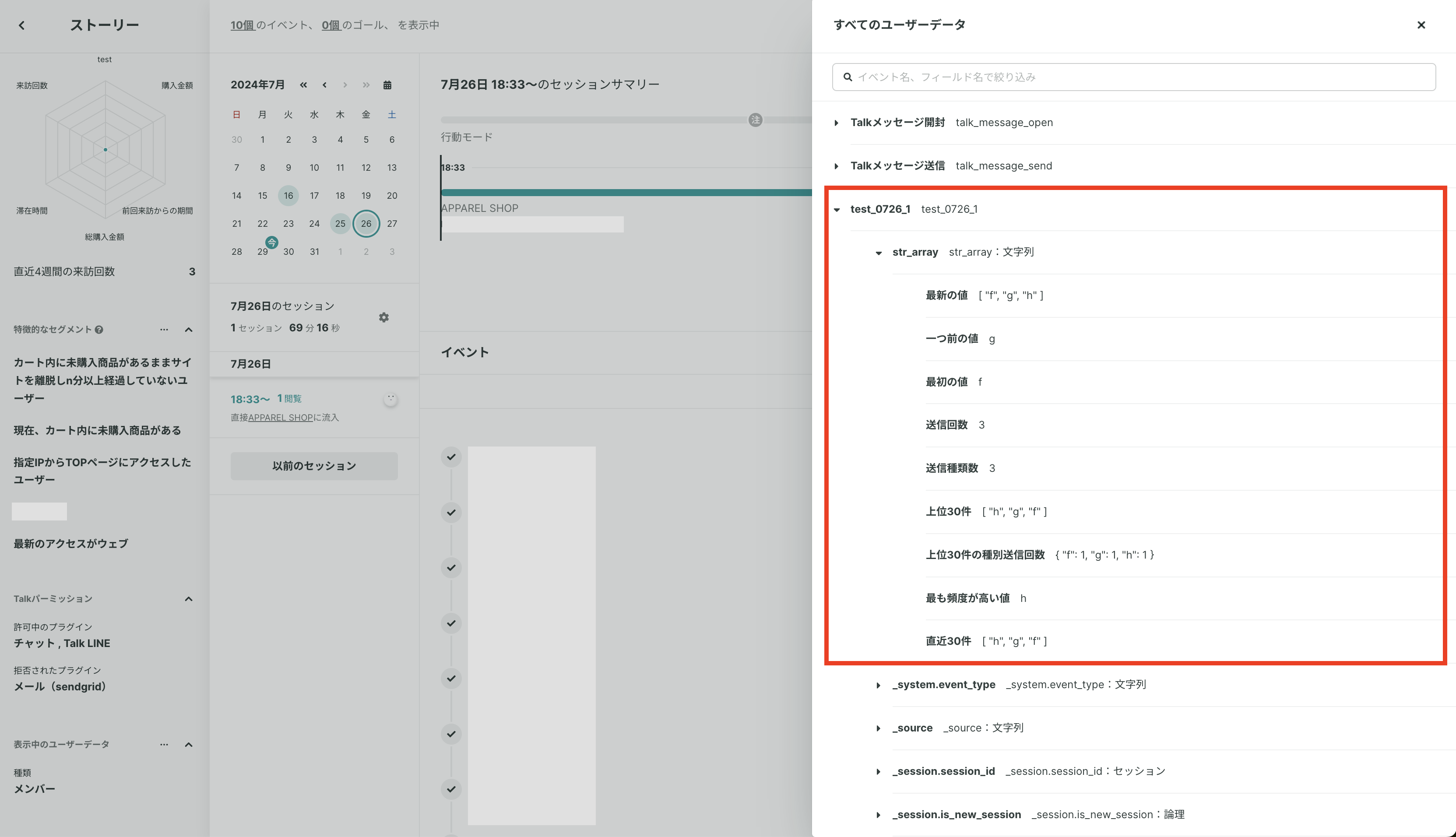Select July 26 on the calendar

[x=366, y=224]
